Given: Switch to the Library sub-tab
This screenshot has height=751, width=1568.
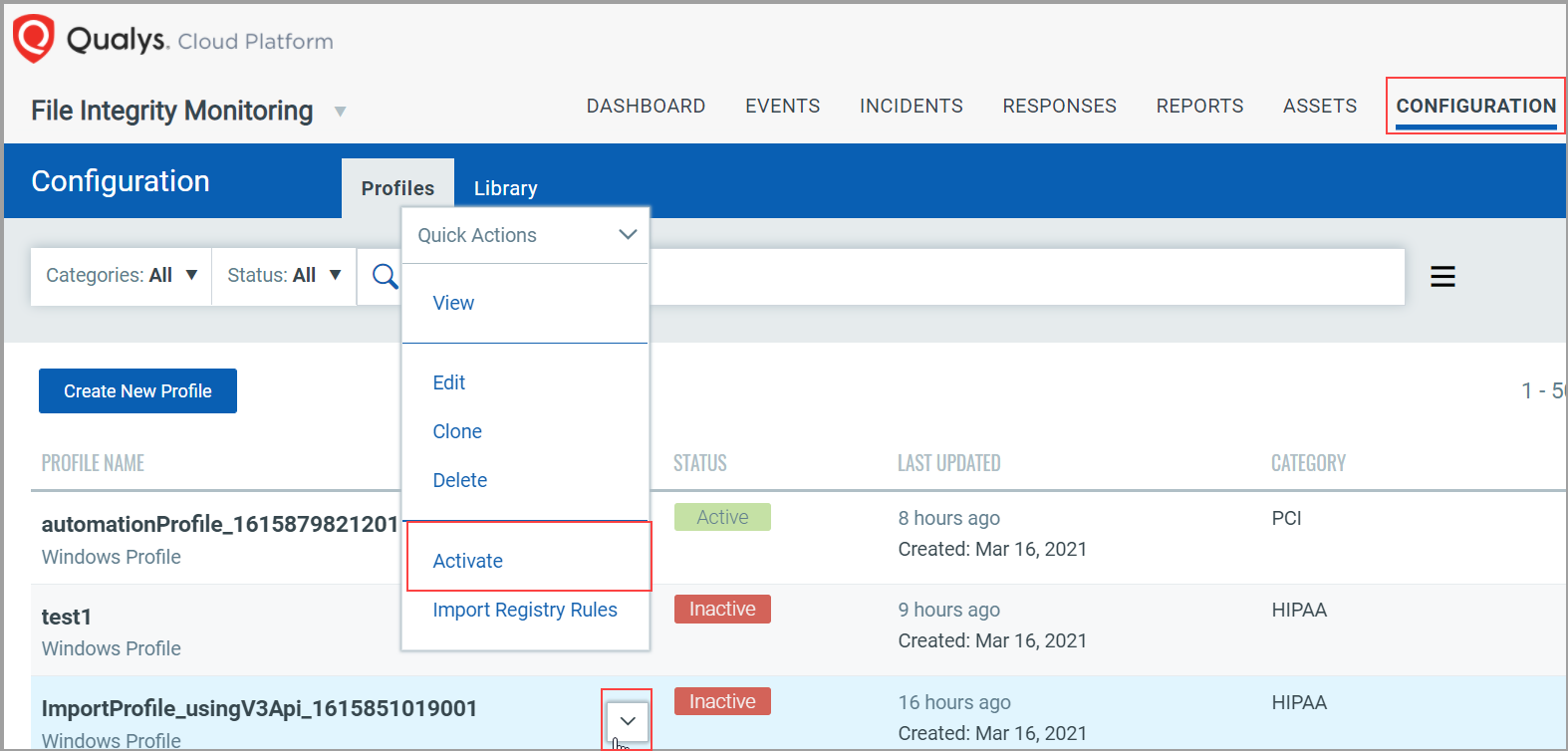Looking at the screenshot, I should 505,188.
